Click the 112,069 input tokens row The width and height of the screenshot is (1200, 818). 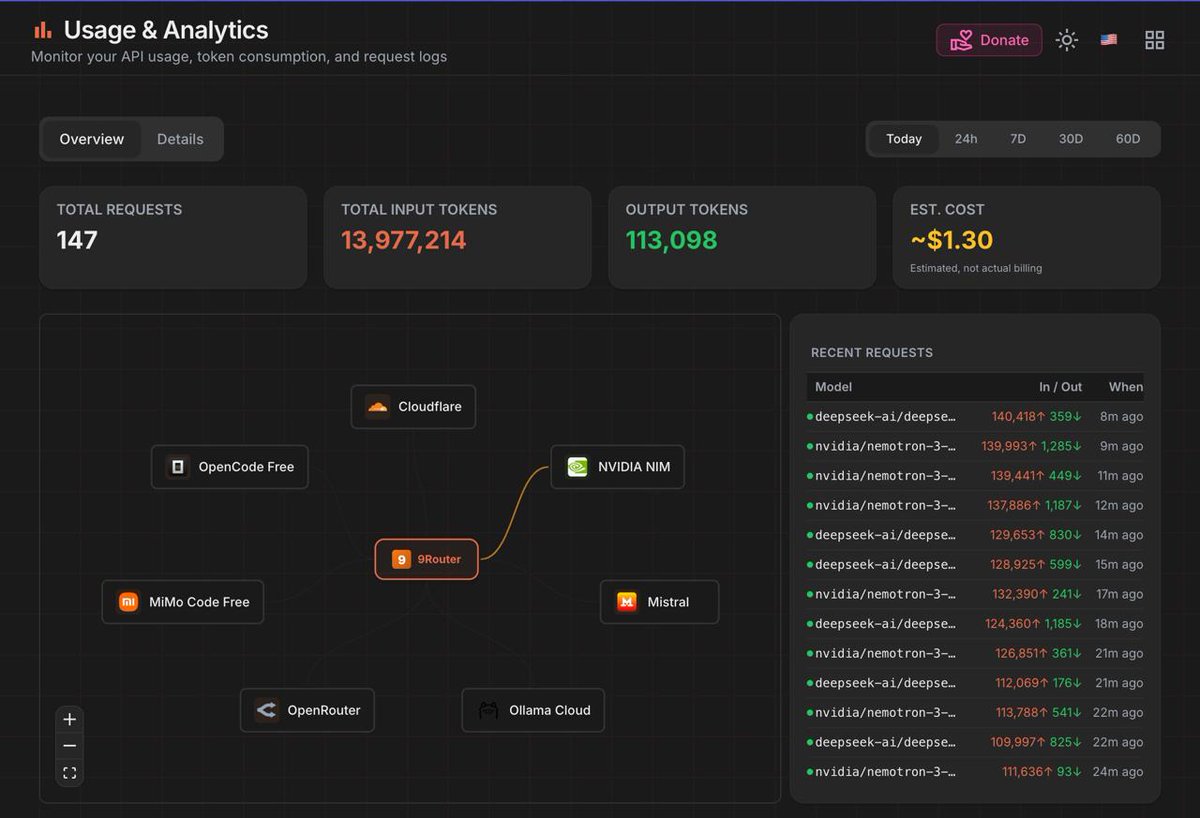point(975,683)
